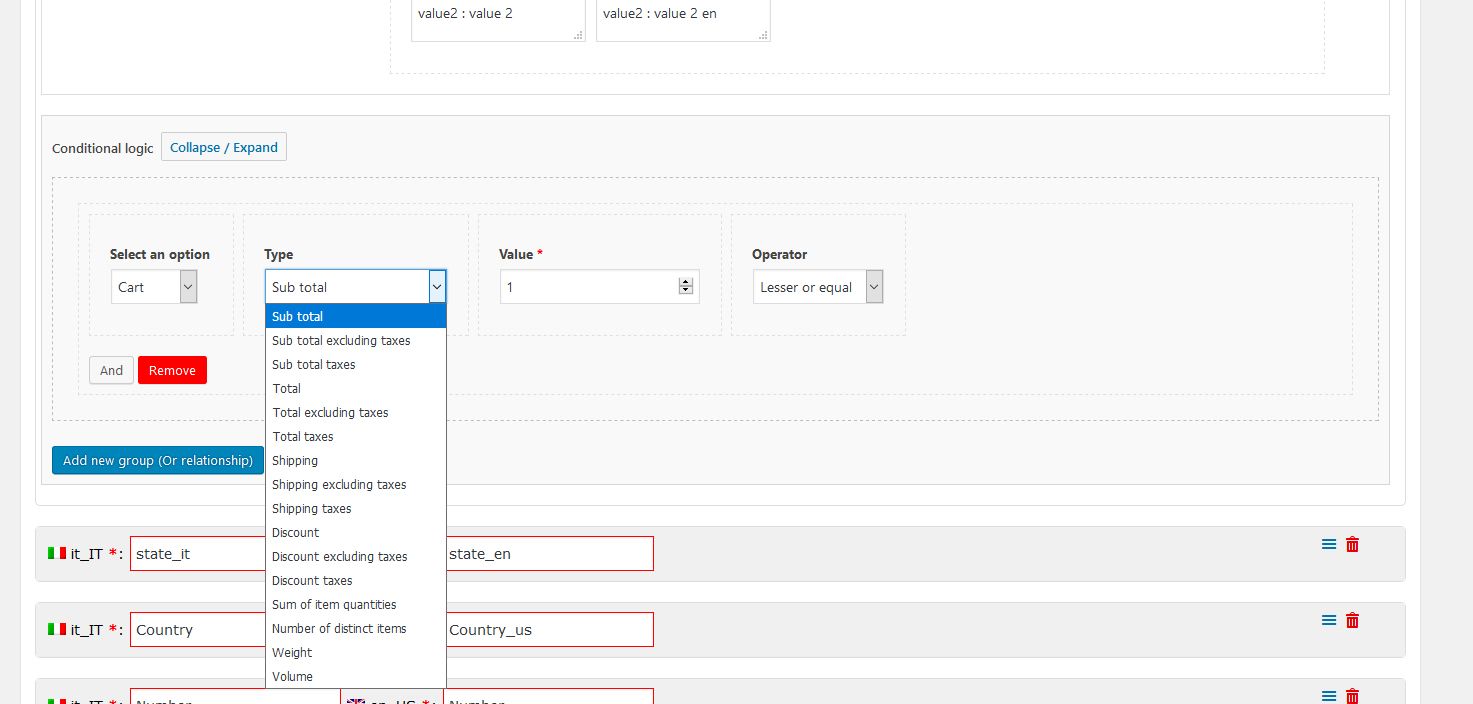1473x704 pixels.
Task: Click 'Add new group (Or relationship)' button
Action: (x=158, y=460)
